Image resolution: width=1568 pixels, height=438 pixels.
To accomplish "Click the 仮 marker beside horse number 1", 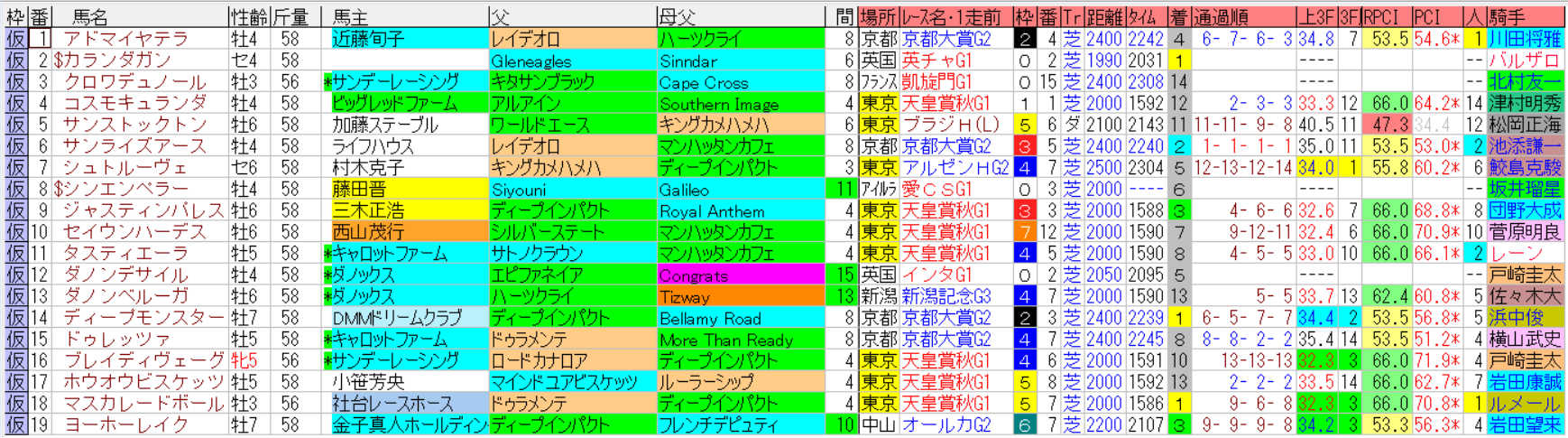I will pyautogui.click(x=15, y=39).
